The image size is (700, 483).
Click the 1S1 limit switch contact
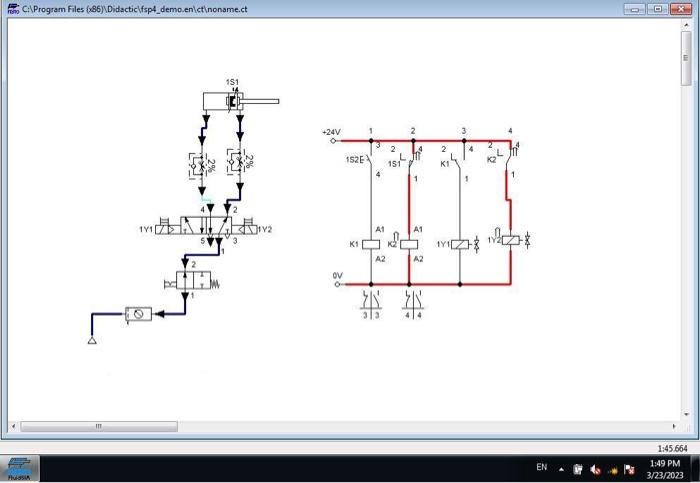[411, 161]
